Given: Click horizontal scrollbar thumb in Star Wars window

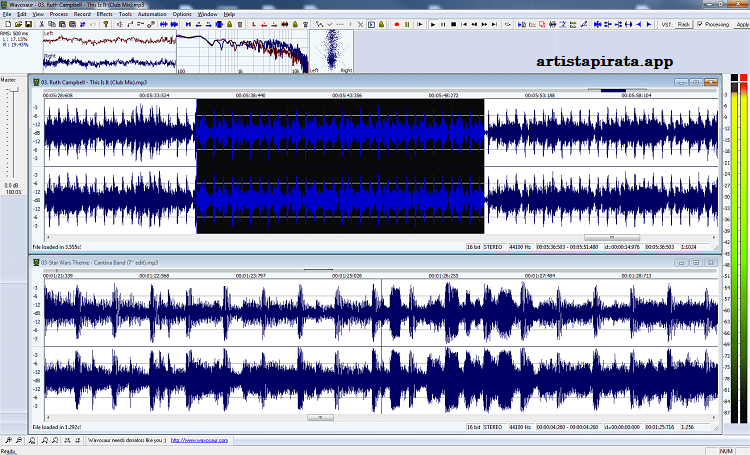Looking at the screenshot, I should [320, 418].
